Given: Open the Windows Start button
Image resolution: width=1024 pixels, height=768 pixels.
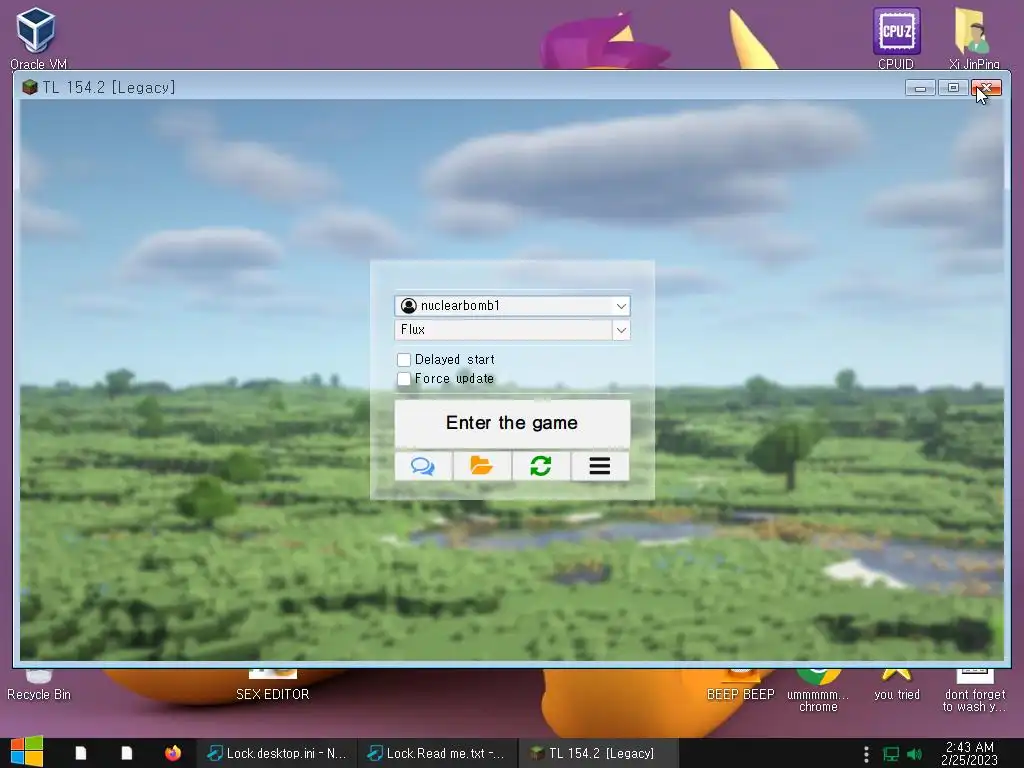Looking at the screenshot, I should (x=27, y=752).
